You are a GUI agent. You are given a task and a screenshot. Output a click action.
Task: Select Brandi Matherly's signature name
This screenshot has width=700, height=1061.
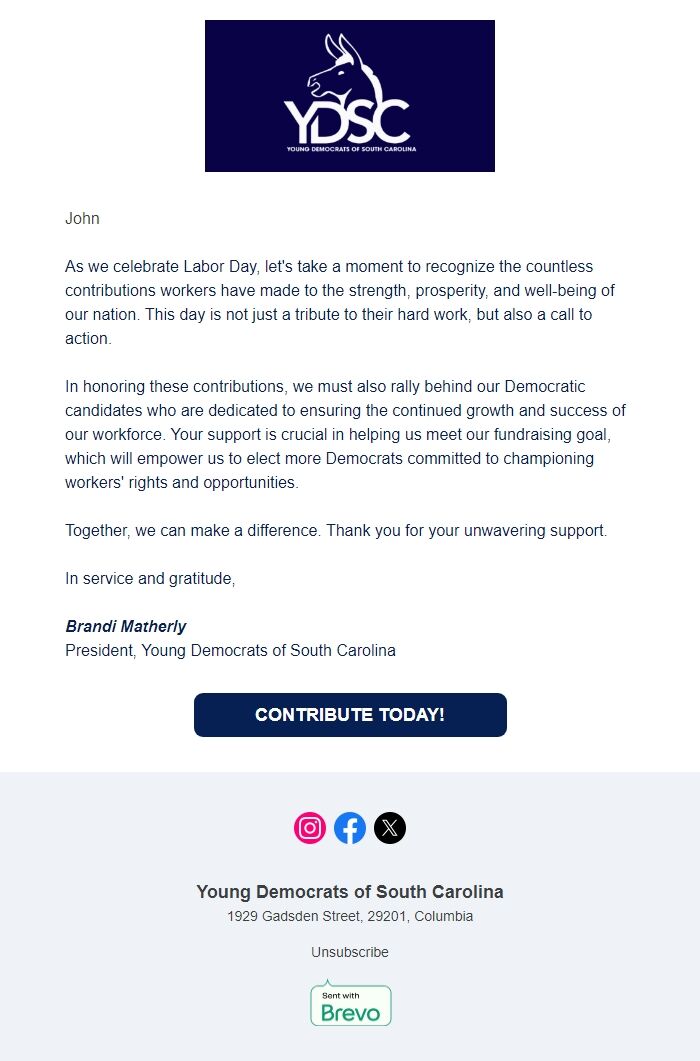click(x=126, y=626)
